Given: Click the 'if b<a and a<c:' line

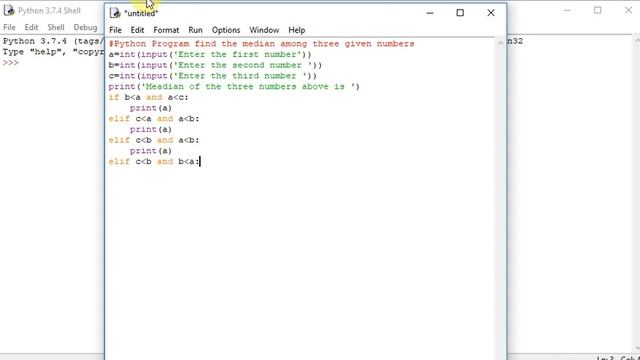Looking at the screenshot, I should pos(149,97).
